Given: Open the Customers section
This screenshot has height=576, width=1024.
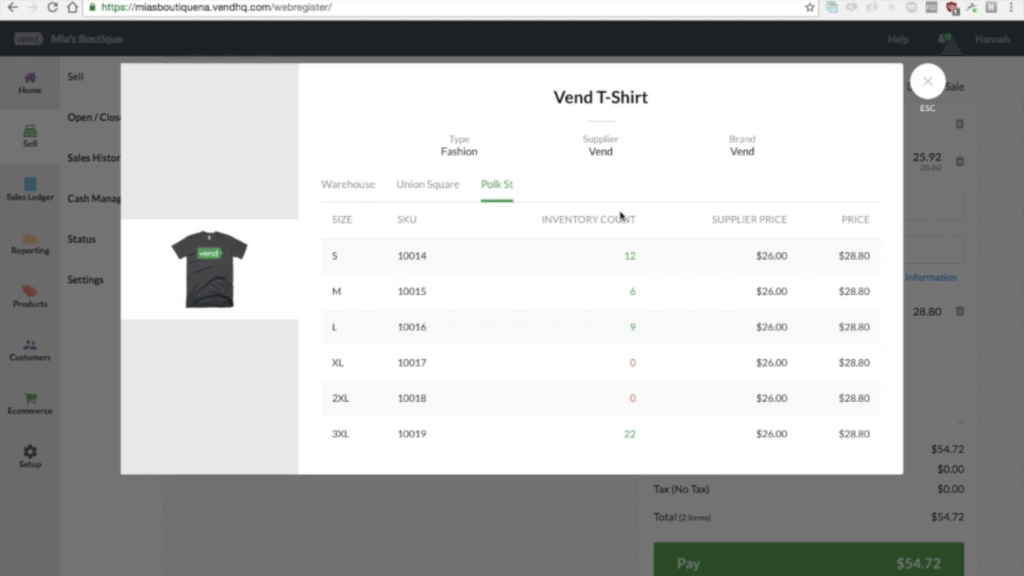Looking at the screenshot, I should tap(30, 350).
